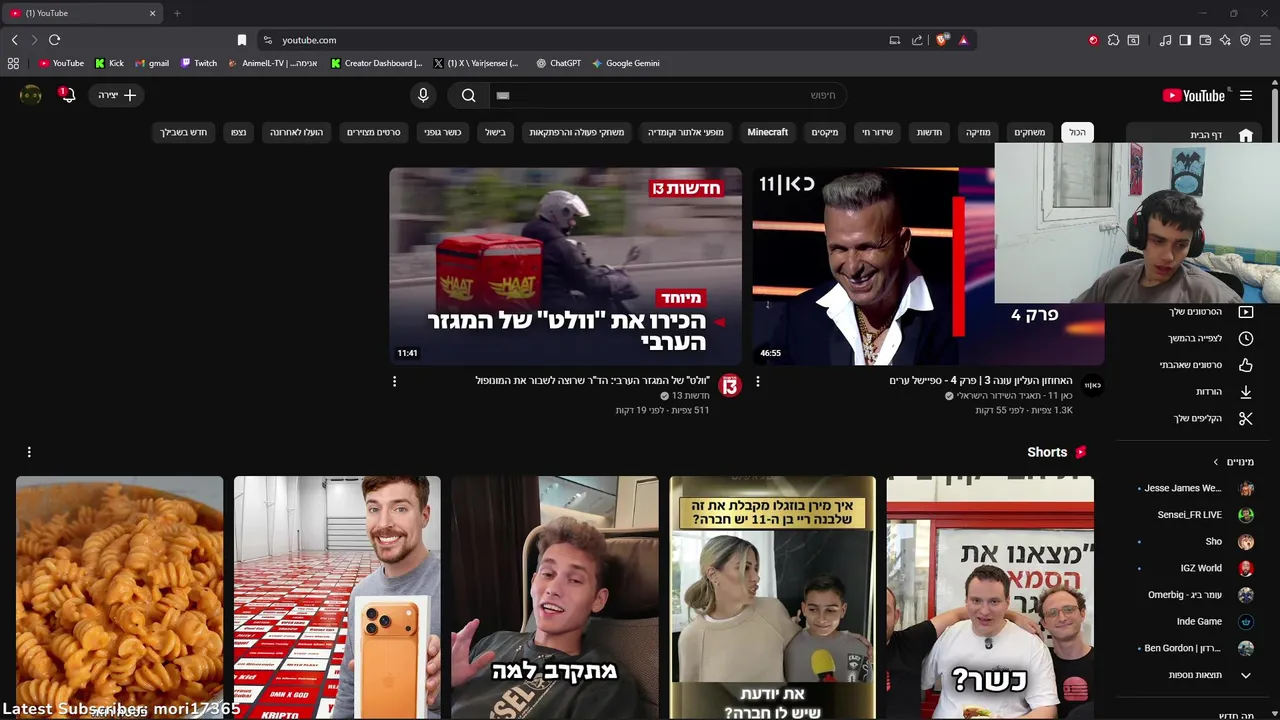Open Brave Shields lion icon
The height and width of the screenshot is (720, 1280).
point(942,40)
